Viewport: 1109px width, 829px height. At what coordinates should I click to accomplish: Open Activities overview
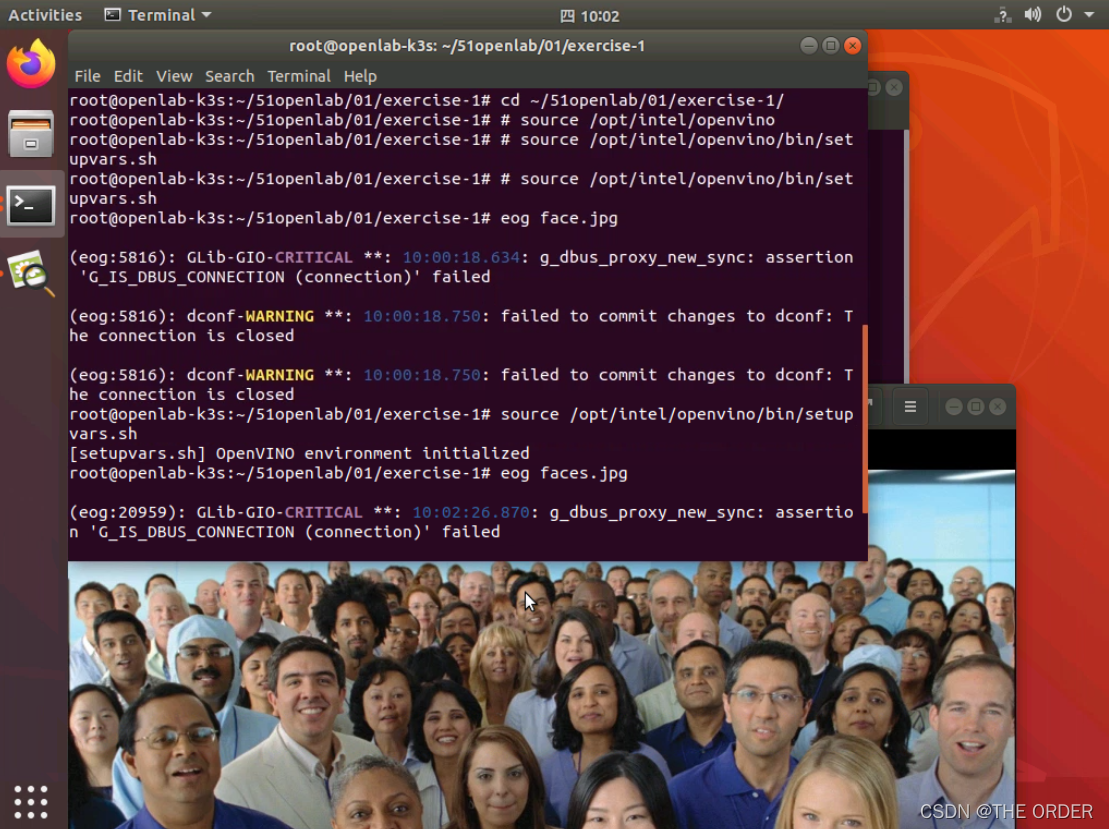(x=45, y=15)
